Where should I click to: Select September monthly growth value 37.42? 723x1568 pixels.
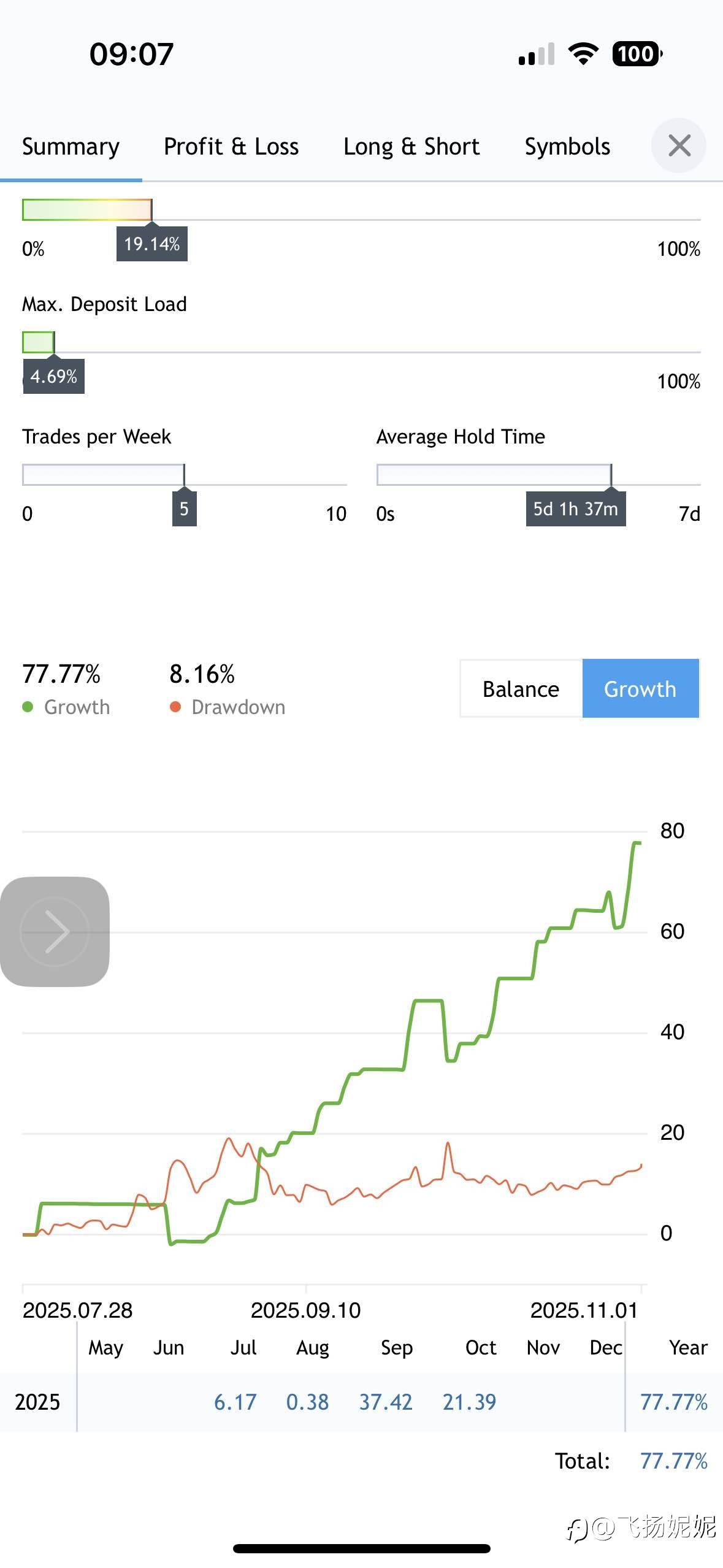coord(386,1402)
